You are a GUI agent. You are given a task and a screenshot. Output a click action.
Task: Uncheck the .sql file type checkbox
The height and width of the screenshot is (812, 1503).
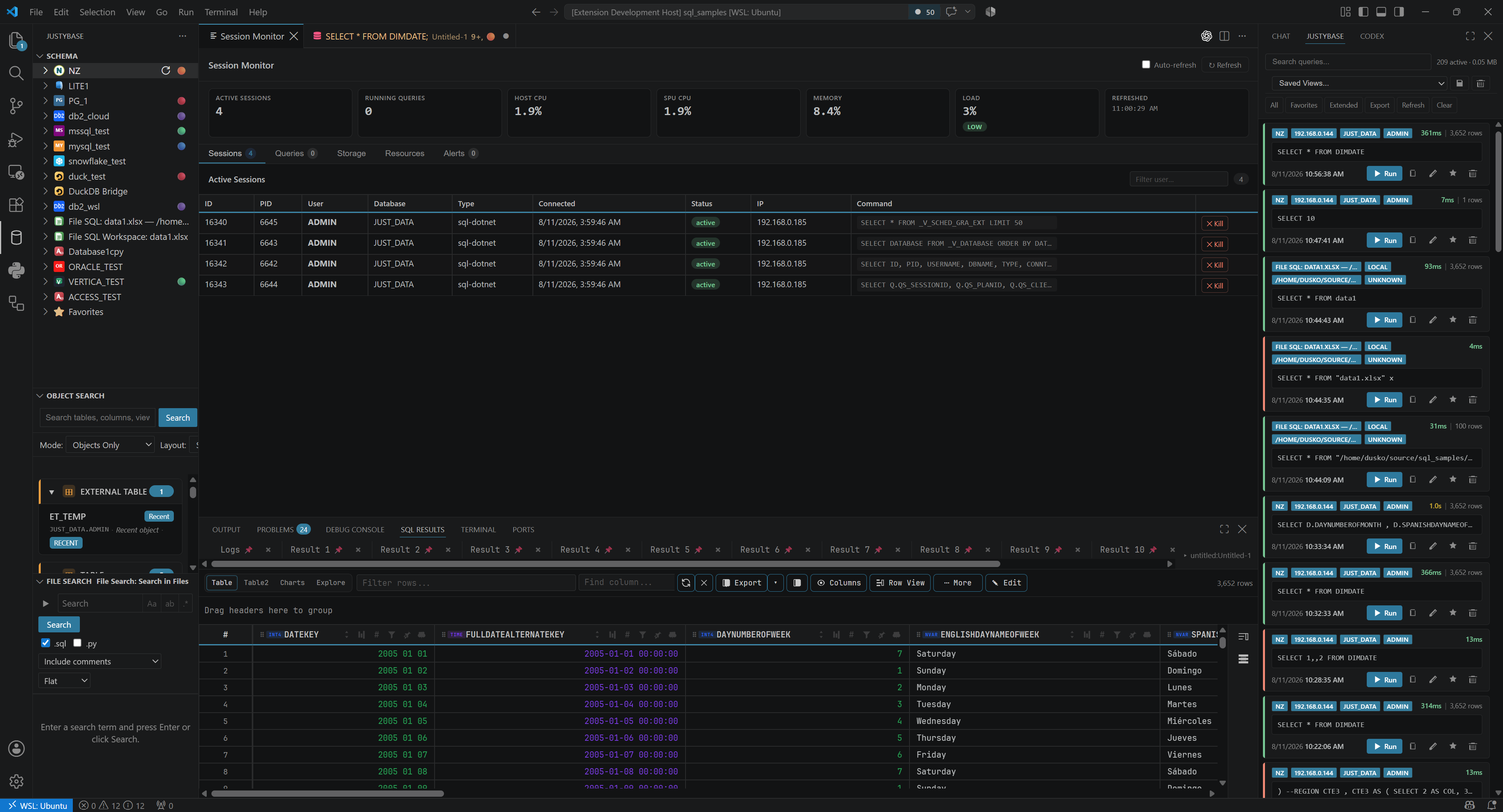(x=45, y=643)
